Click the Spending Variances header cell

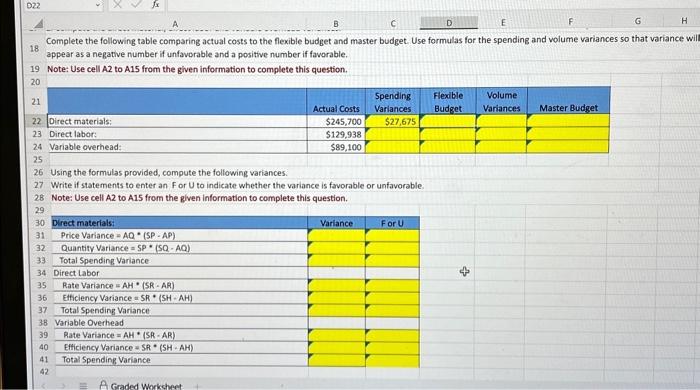click(x=392, y=102)
